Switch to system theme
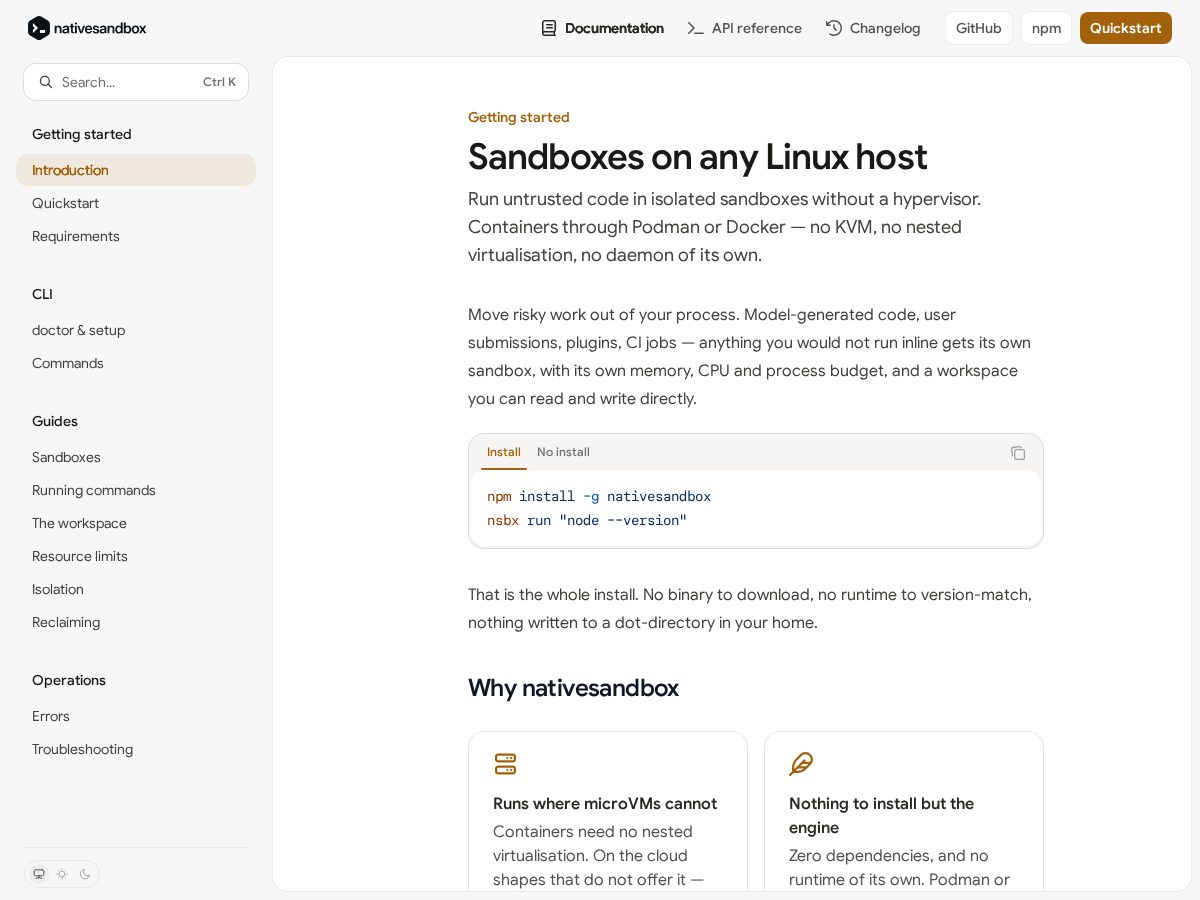The width and height of the screenshot is (1200, 900). point(39,874)
